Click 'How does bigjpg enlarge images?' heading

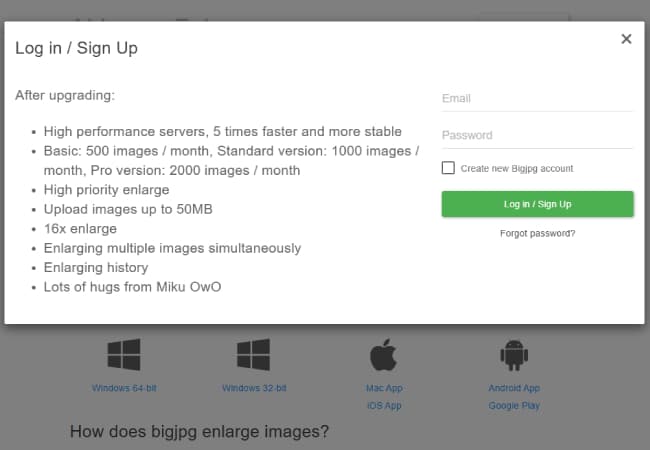point(199,431)
